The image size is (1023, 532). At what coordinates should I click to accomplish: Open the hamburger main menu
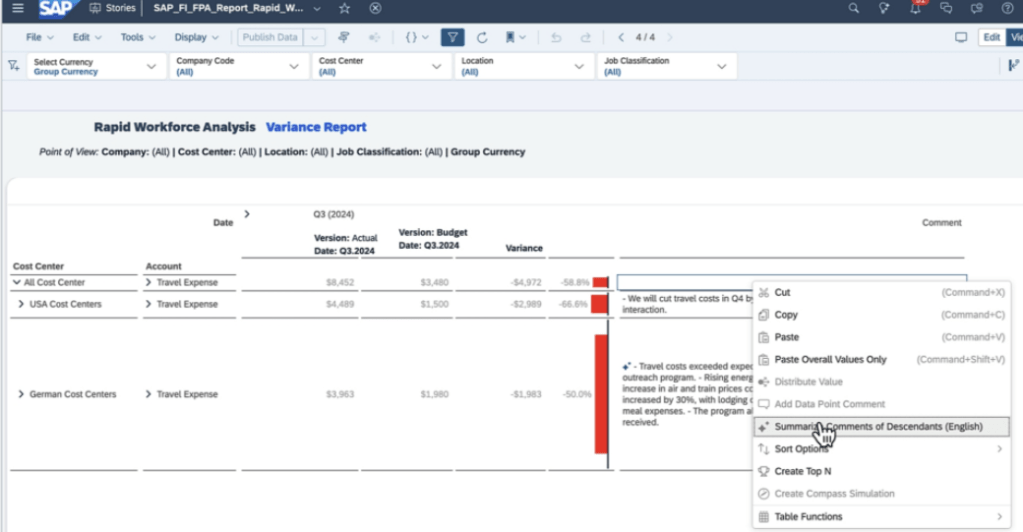tap(16, 8)
